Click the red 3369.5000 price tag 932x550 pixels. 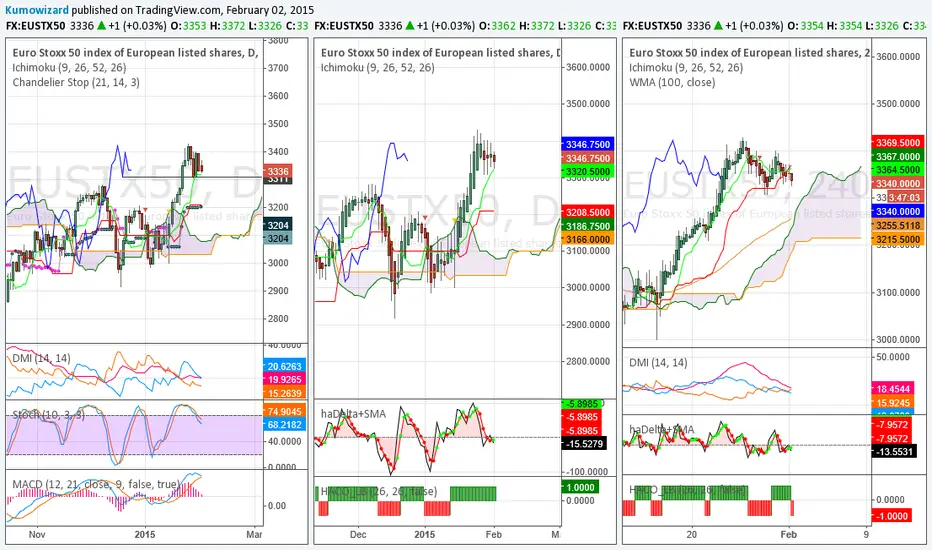[897, 143]
